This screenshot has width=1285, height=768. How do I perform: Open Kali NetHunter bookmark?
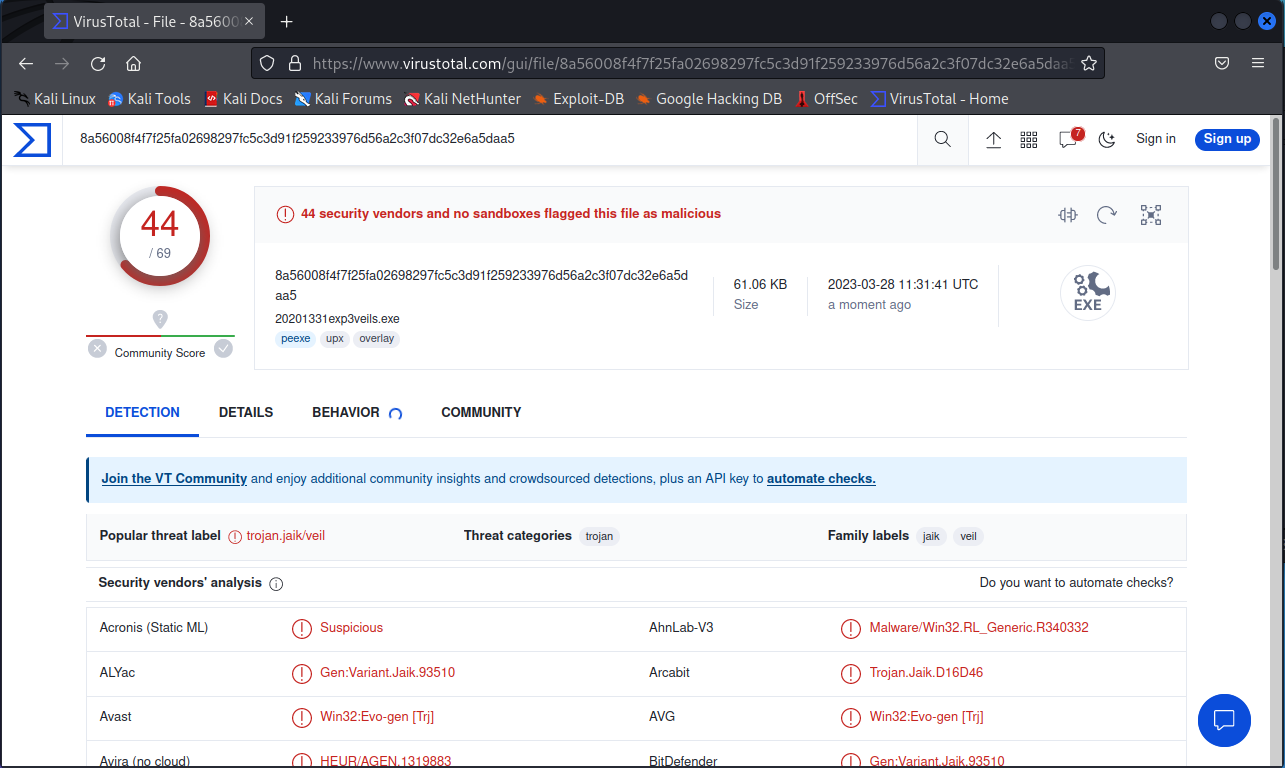coord(462,99)
